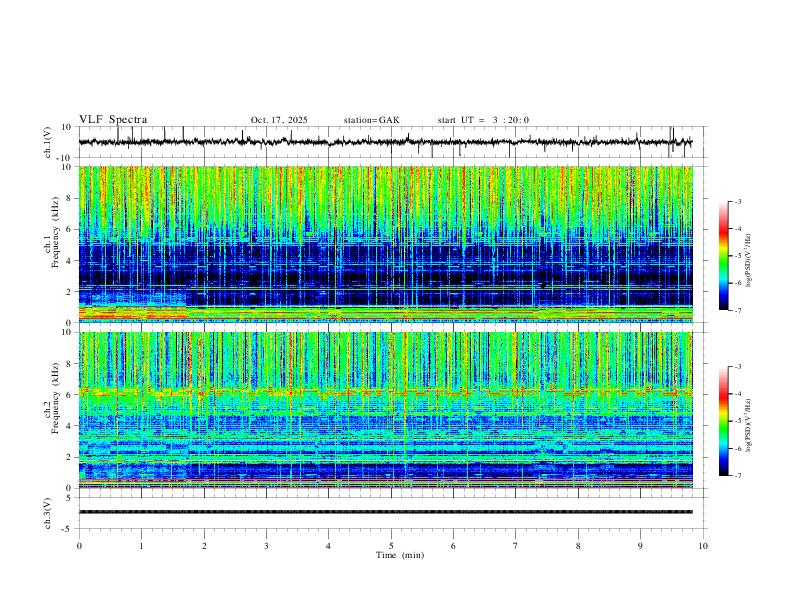Click the "-3" tick on the ch.1 colorbar
Viewport: 792px width, 612px height.
738,201
